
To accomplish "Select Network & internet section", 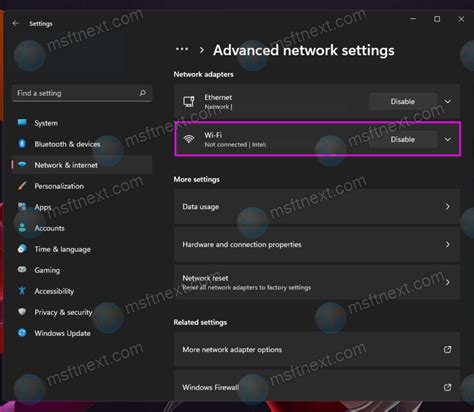I will [82, 165].
